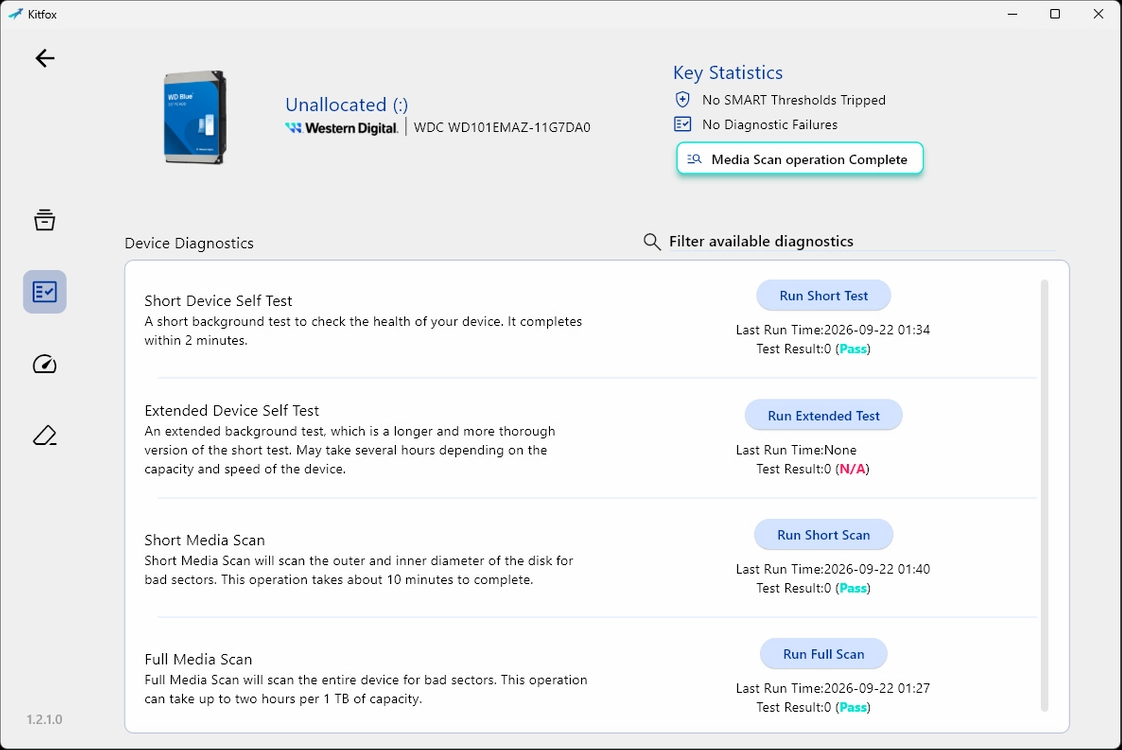Click the N/A extended test result
Viewport: 1122px width, 750px height.
pyautogui.click(x=853, y=469)
